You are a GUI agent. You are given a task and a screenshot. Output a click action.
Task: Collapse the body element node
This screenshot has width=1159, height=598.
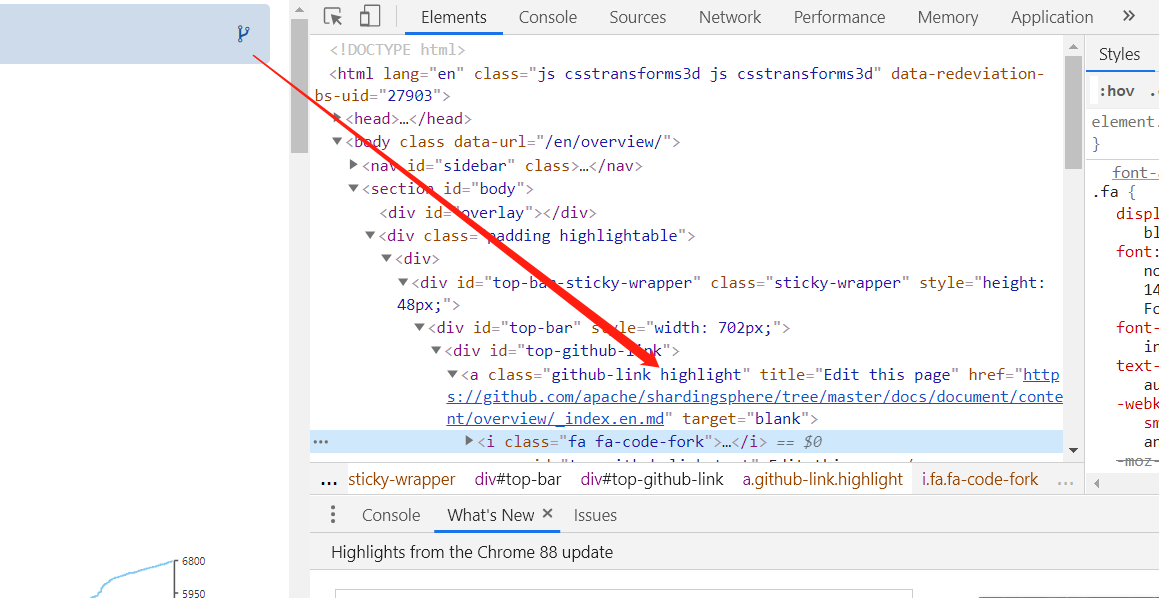point(337,141)
